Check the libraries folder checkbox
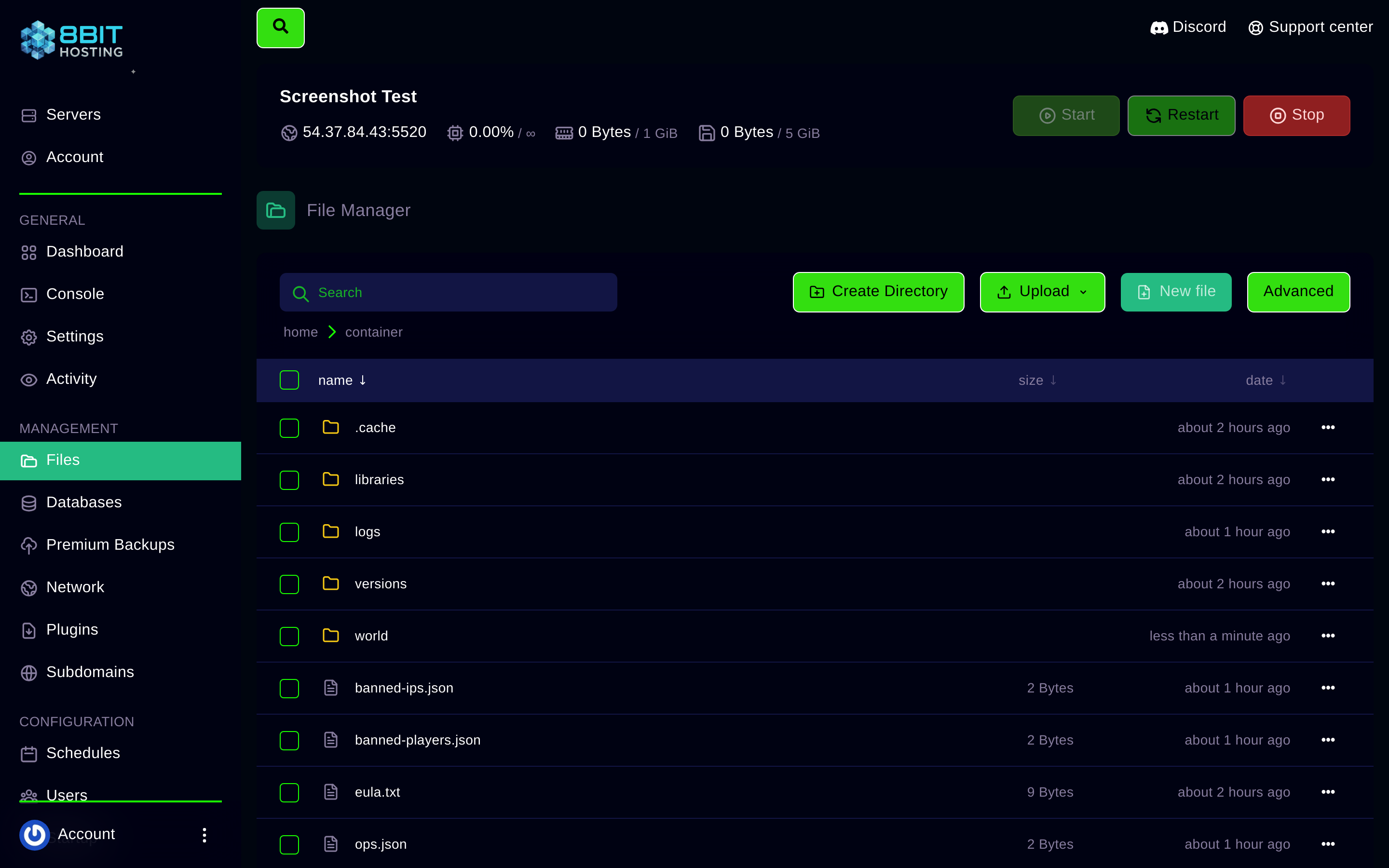This screenshot has height=868, width=1389. tap(289, 480)
